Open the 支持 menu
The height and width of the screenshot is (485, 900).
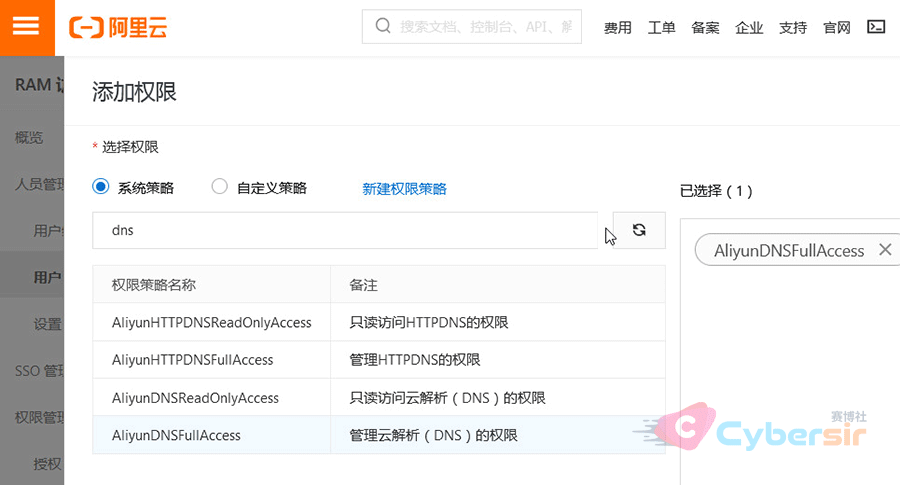point(793,28)
